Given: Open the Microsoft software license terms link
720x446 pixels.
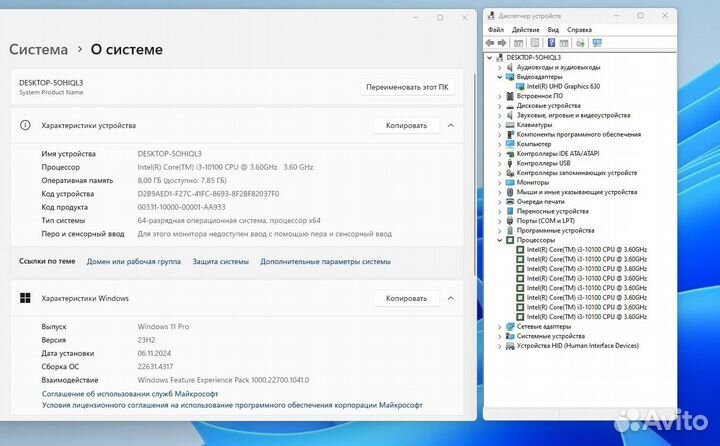Looking at the screenshot, I should click(x=232, y=405).
